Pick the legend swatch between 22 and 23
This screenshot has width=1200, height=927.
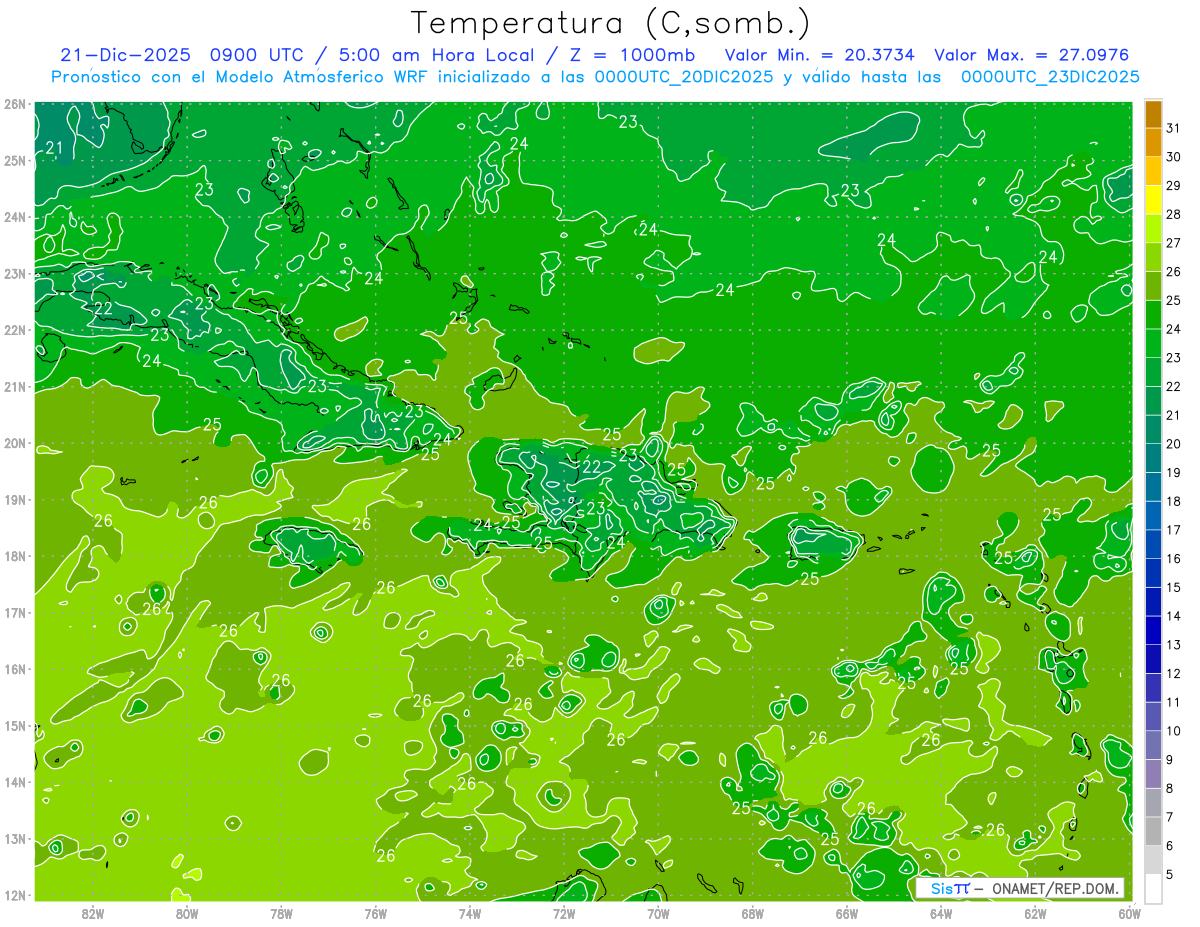coord(1153,372)
